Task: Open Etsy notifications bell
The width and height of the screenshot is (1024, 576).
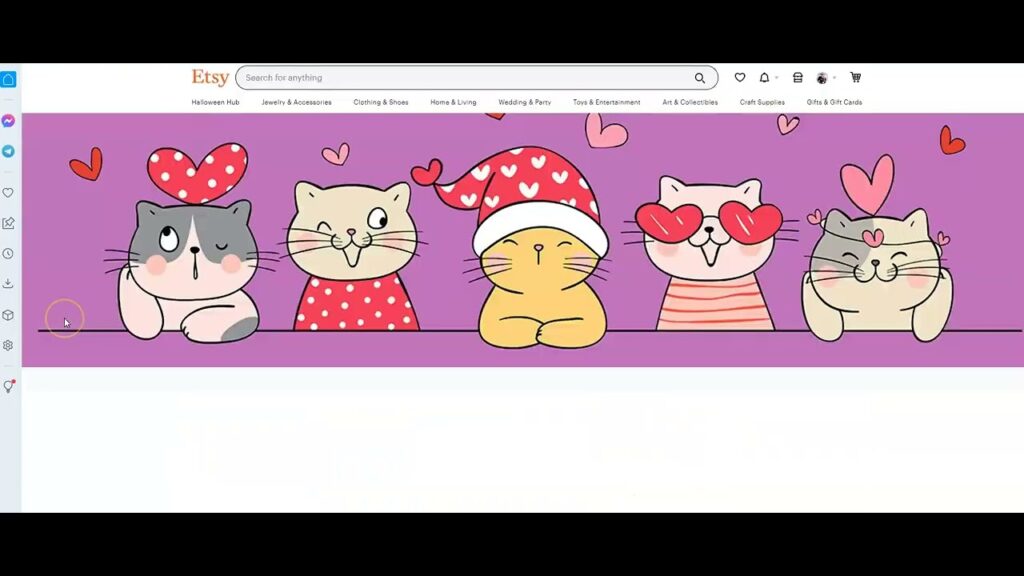Action: [x=764, y=78]
